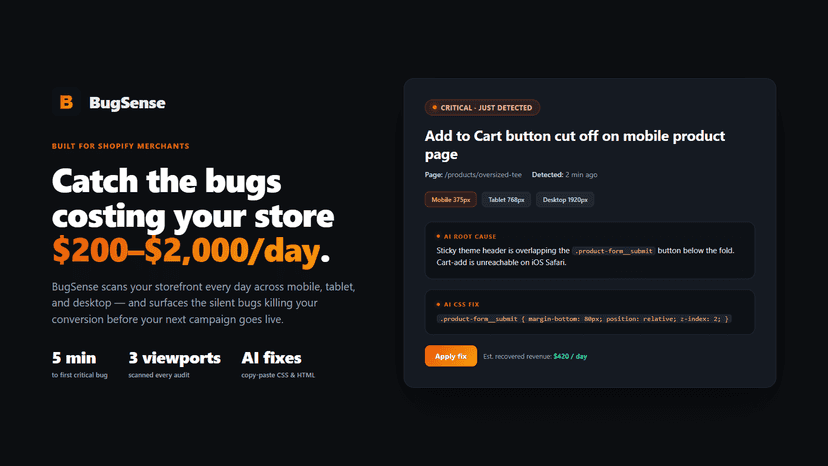Click the 'AI fixes' stat

pyautogui.click(x=271, y=358)
